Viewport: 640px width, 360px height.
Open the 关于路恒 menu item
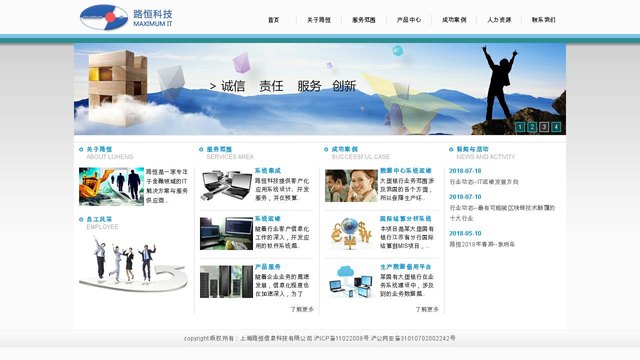click(x=319, y=20)
